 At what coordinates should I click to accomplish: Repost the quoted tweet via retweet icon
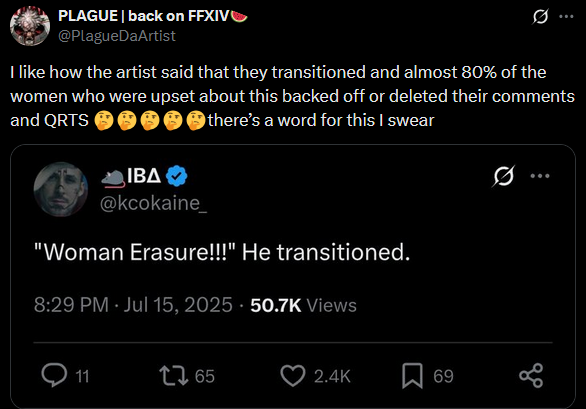[x=174, y=375]
